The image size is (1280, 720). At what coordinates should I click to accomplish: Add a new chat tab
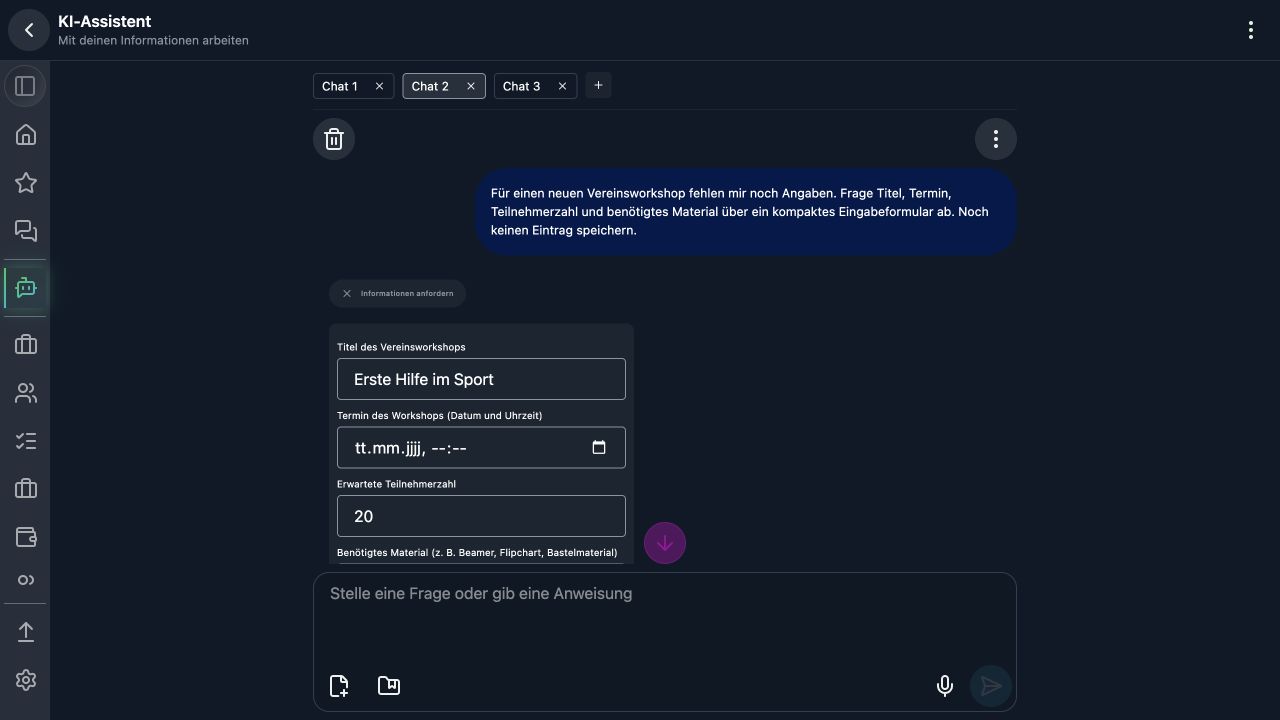pyautogui.click(x=598, y=86)
